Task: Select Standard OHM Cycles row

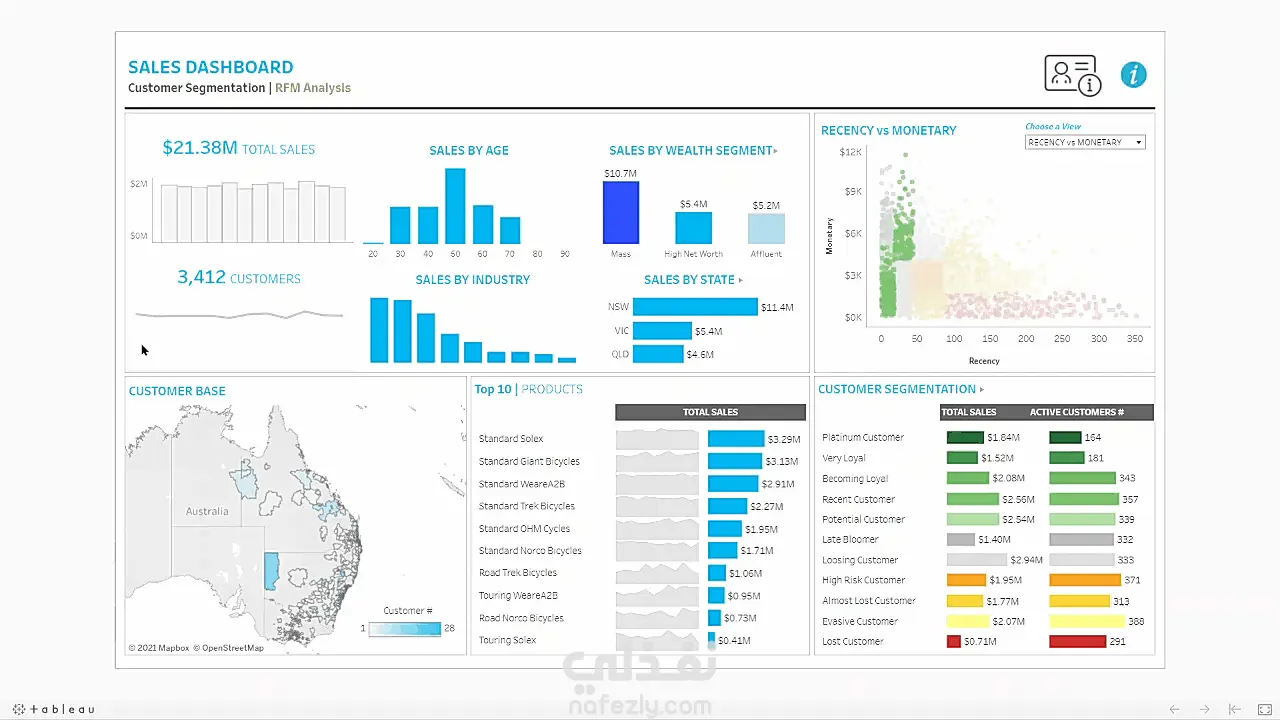Action: tap(524, 528)
